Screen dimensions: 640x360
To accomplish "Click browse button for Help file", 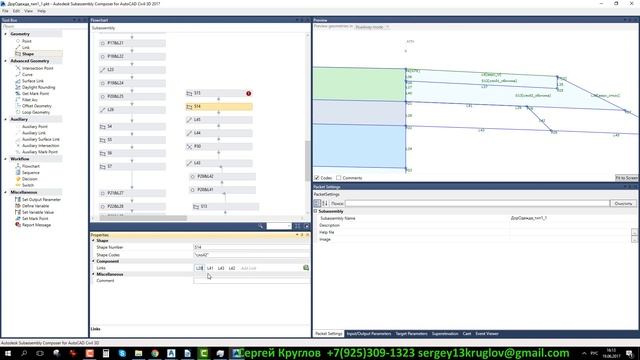I will click(634, 233).
